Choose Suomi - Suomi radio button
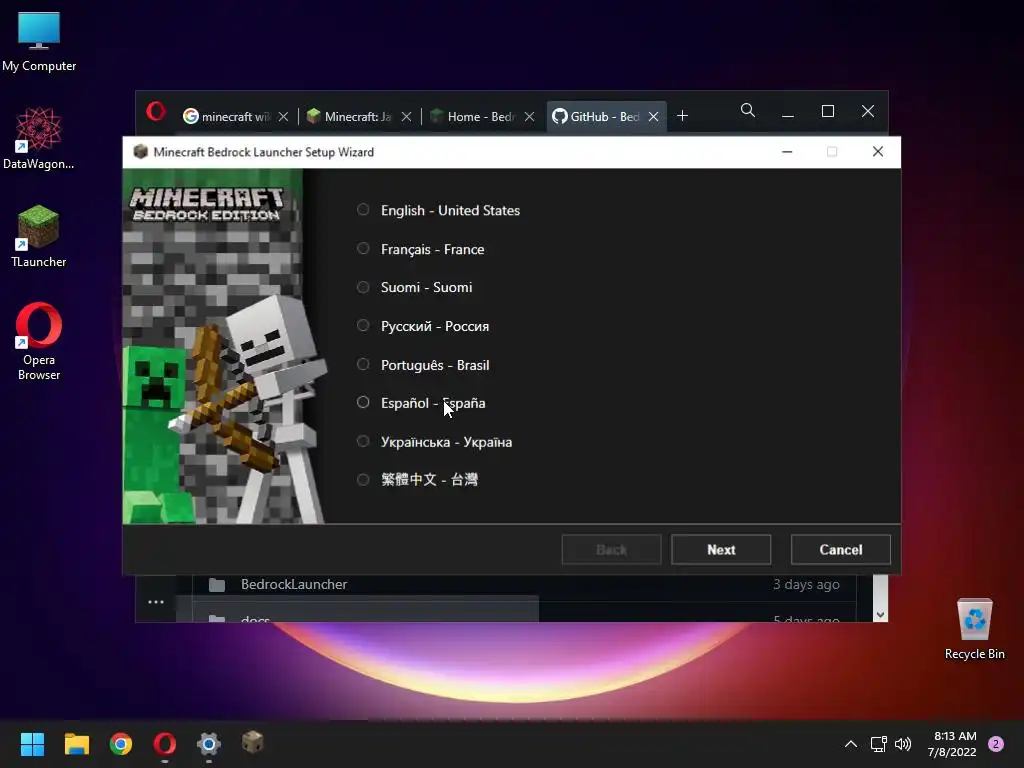 click(363, 287)
